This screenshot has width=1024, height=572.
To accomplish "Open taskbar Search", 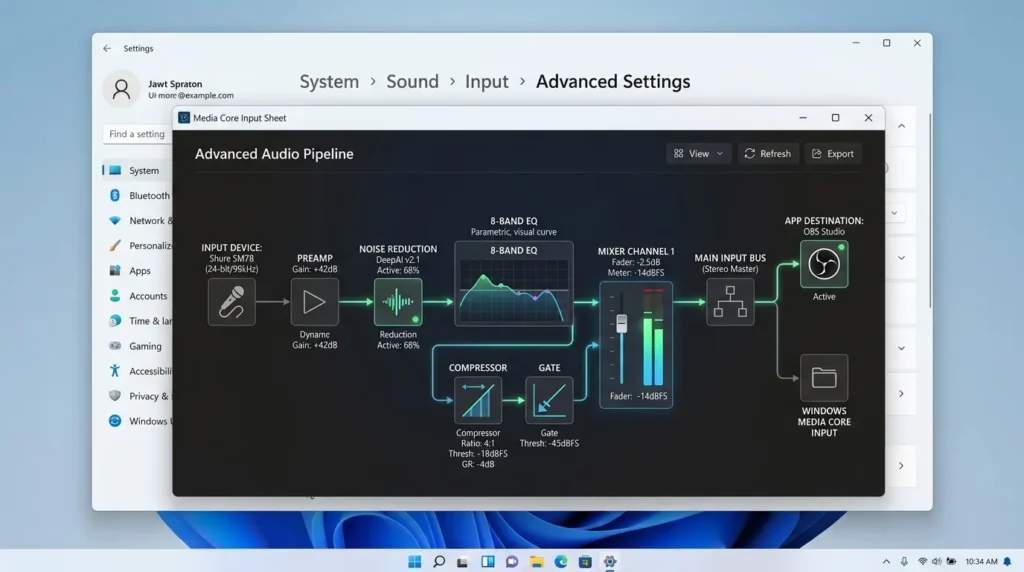I will 439,562.
